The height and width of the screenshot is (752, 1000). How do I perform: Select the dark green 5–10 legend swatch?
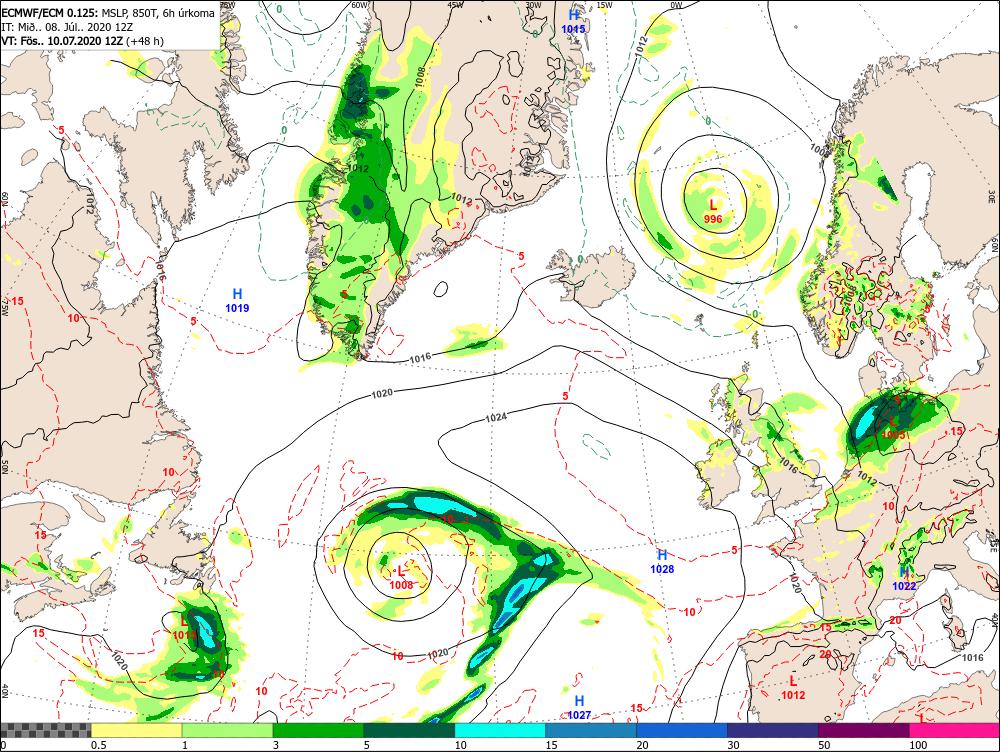pyautogui.click(x=409, y=730)
